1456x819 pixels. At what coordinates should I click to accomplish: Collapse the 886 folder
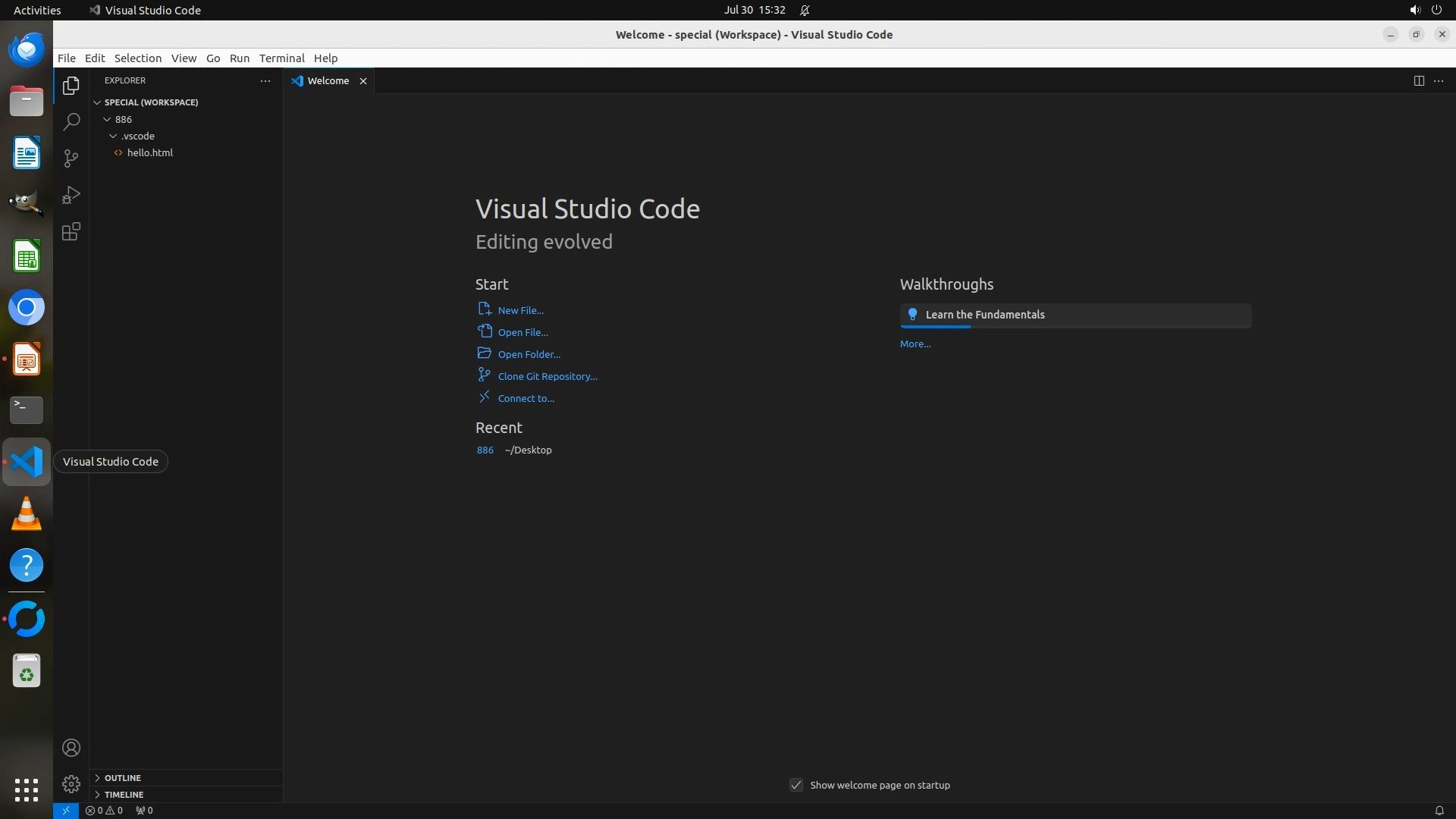[x=123, y=119]
